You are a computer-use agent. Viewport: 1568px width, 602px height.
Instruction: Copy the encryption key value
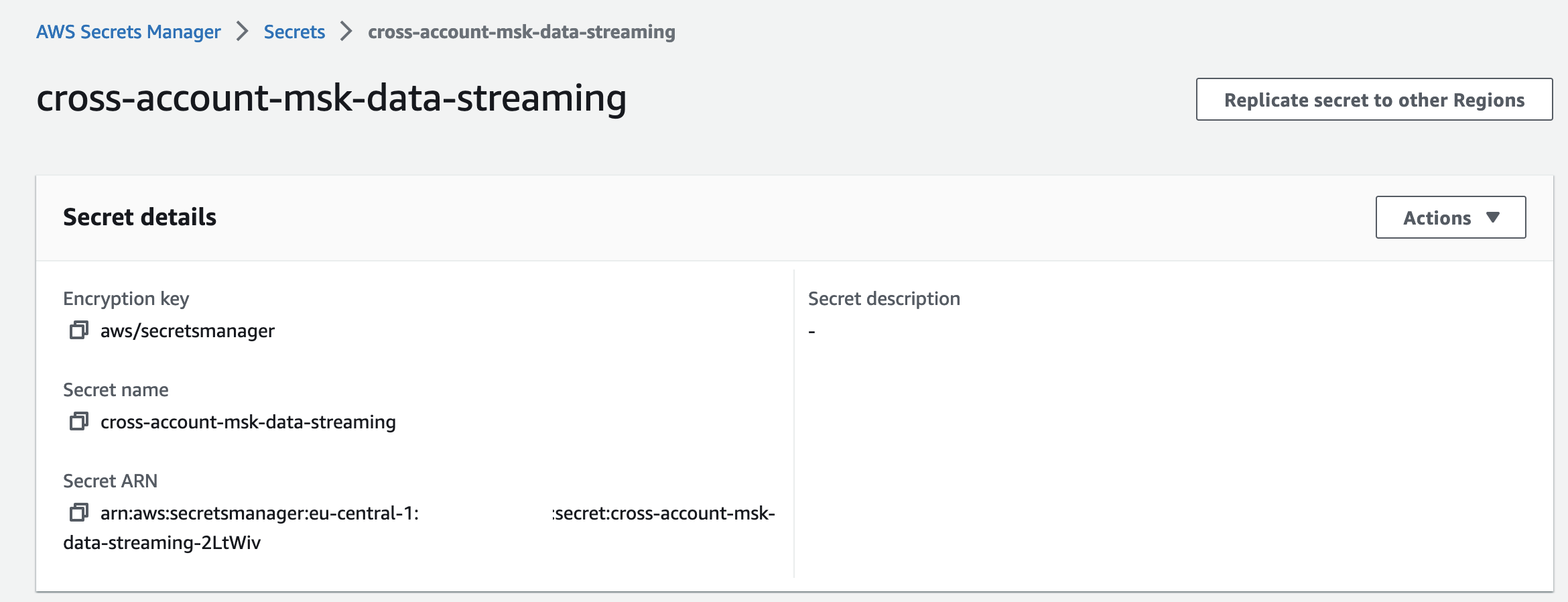tap(79, 330)
